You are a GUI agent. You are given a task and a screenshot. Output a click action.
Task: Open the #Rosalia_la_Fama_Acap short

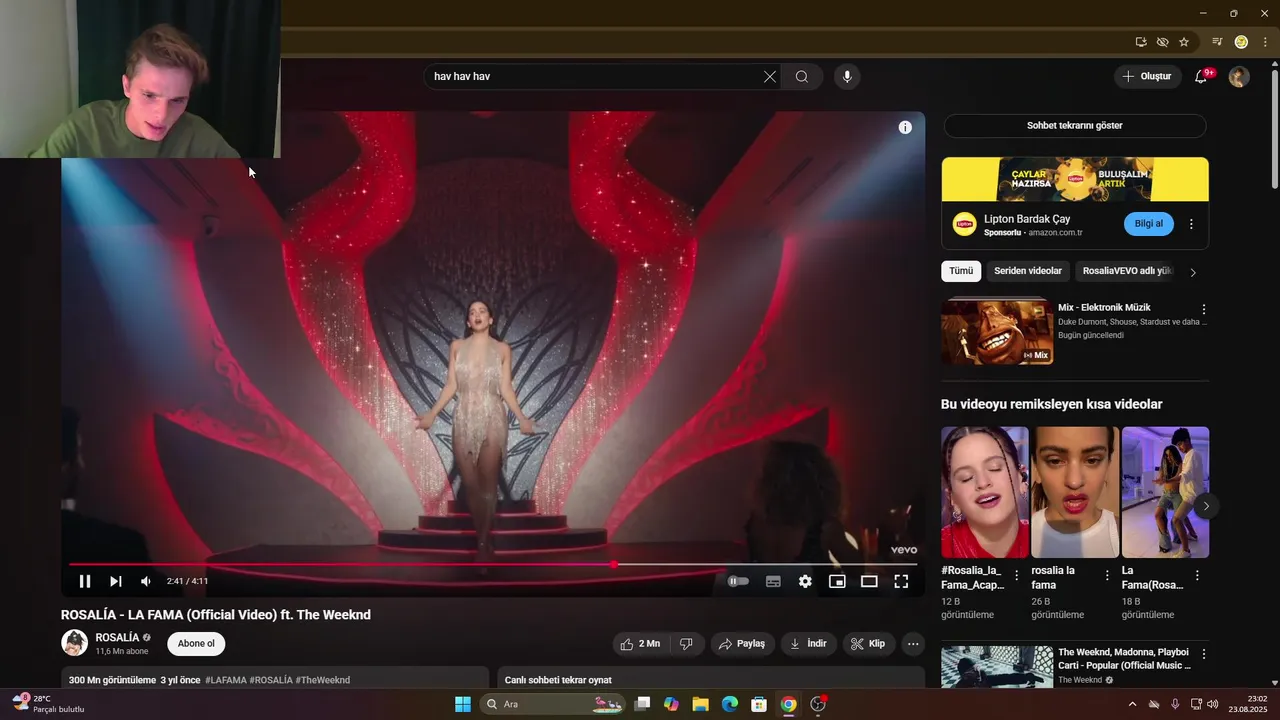985,492
